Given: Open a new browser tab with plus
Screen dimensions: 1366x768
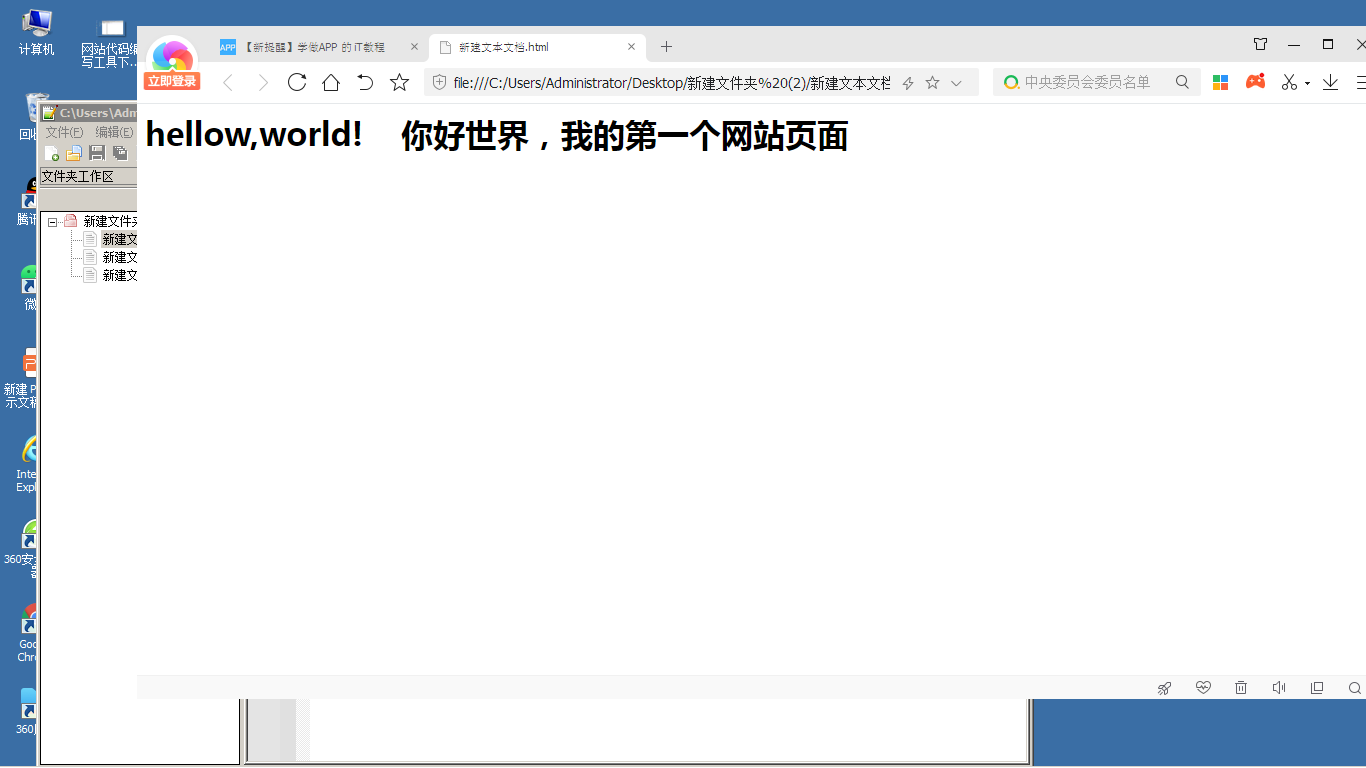Looking at the screenshot, I should pos(667,47).
